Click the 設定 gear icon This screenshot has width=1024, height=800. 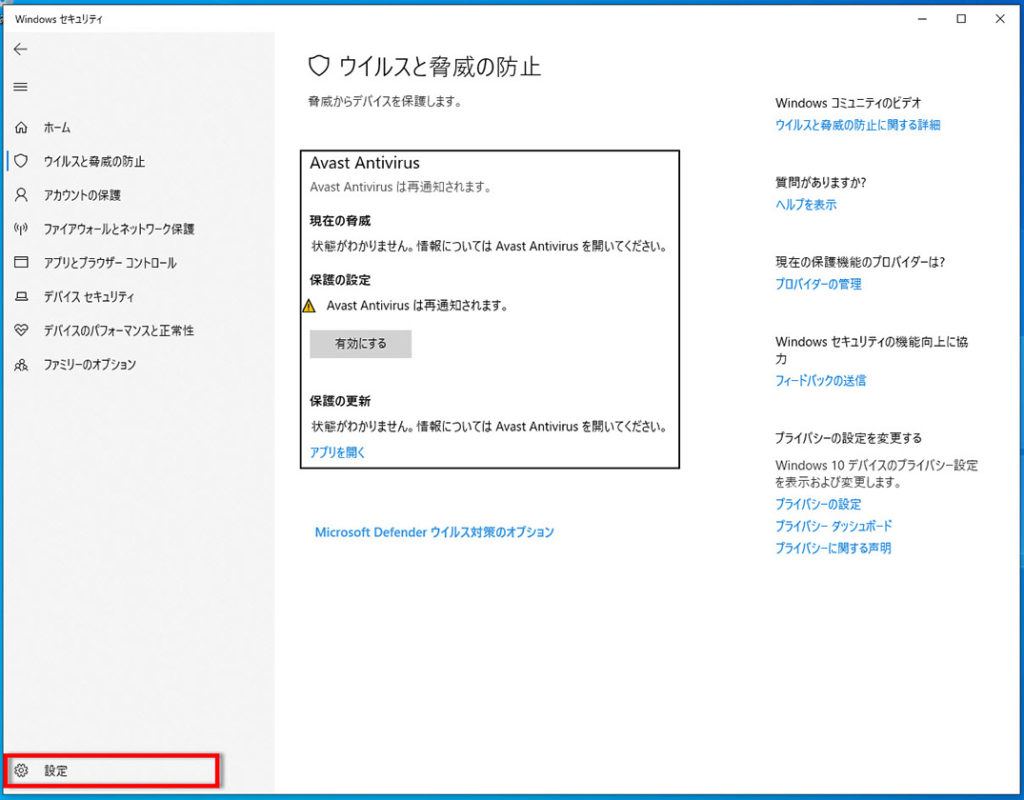21,771
